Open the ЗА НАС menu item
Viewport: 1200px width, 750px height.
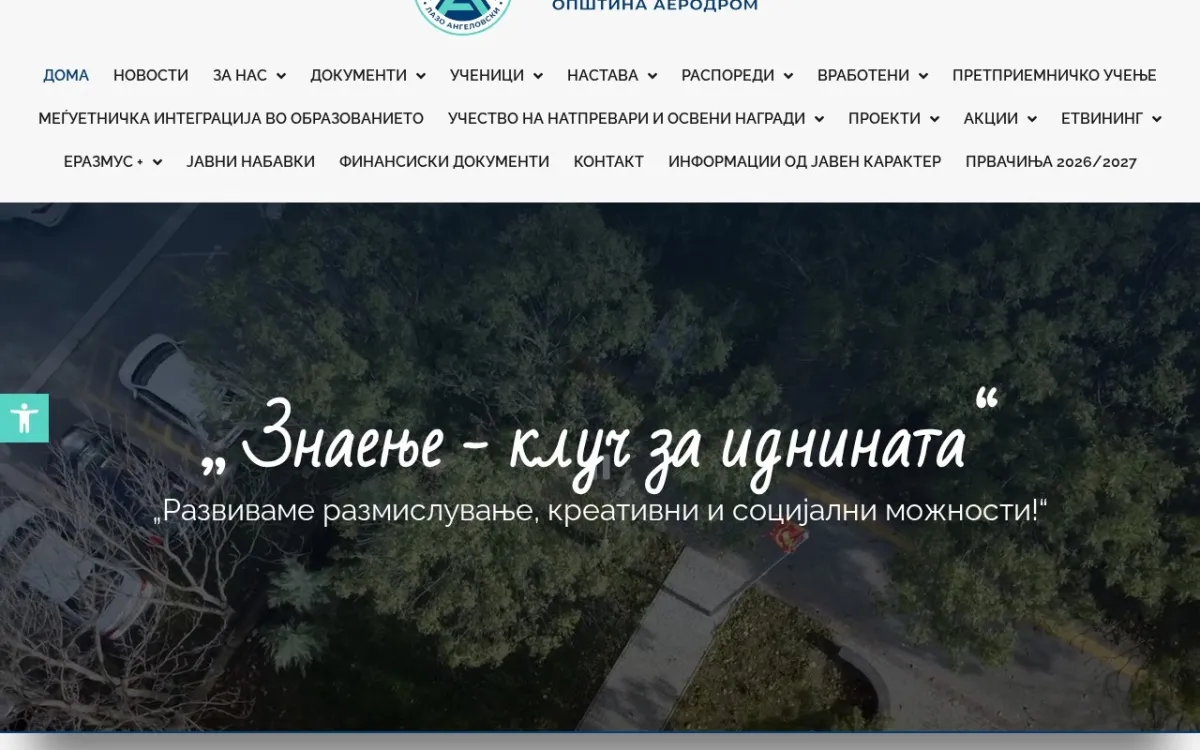[x=240, y=76]
